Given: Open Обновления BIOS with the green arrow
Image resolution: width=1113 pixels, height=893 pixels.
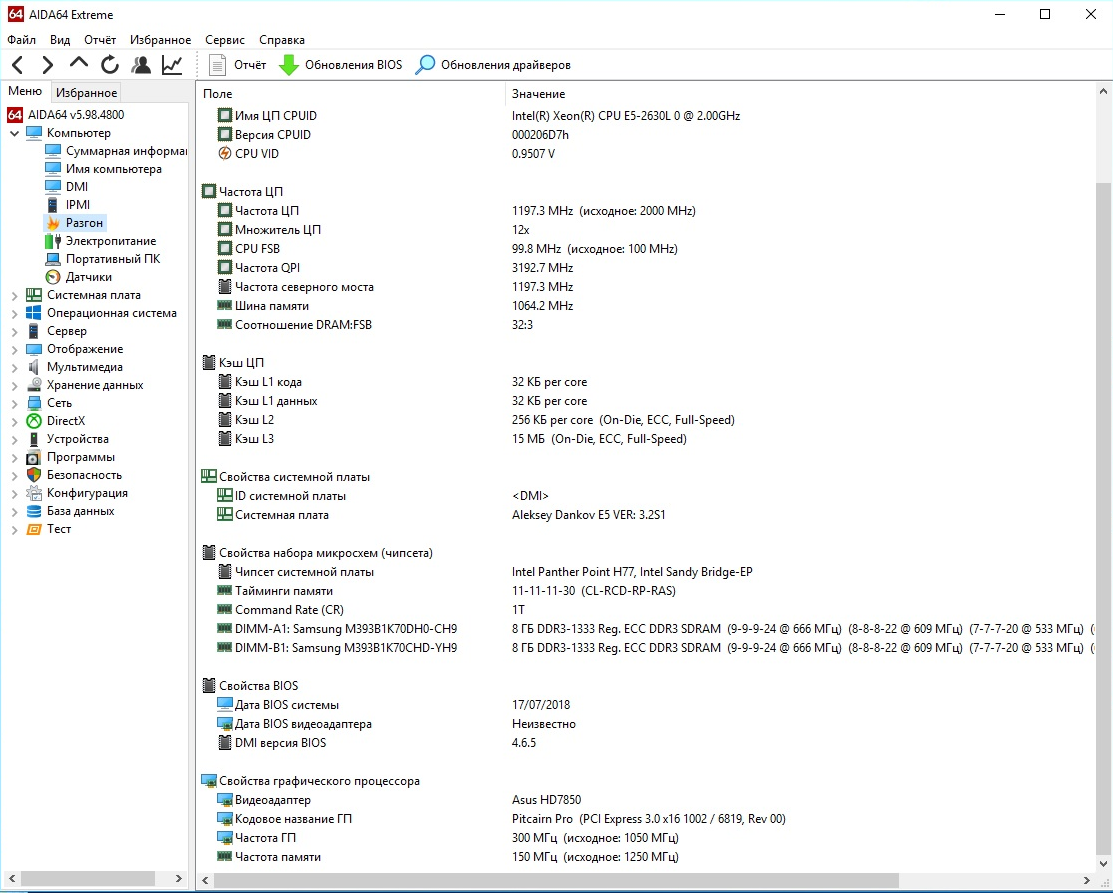Looking at the screenshot, I should click(x=341, y=65).
